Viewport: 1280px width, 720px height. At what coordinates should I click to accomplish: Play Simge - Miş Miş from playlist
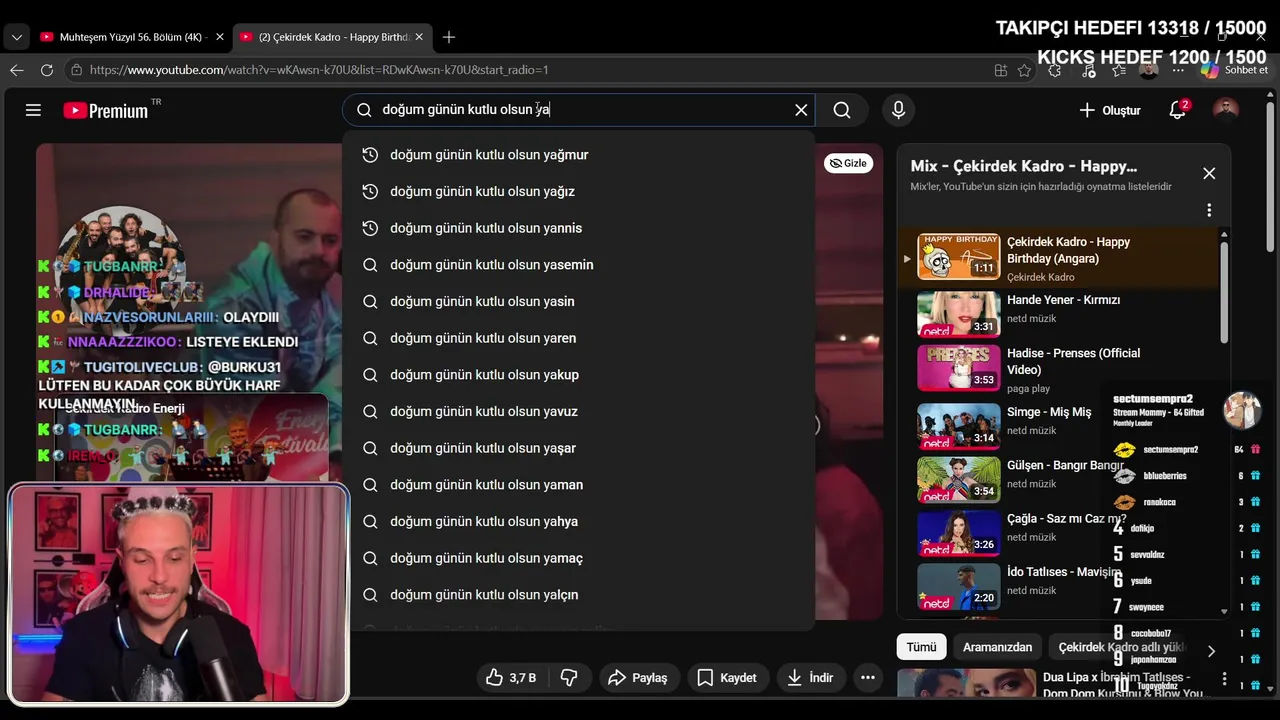click(1058, 425)
